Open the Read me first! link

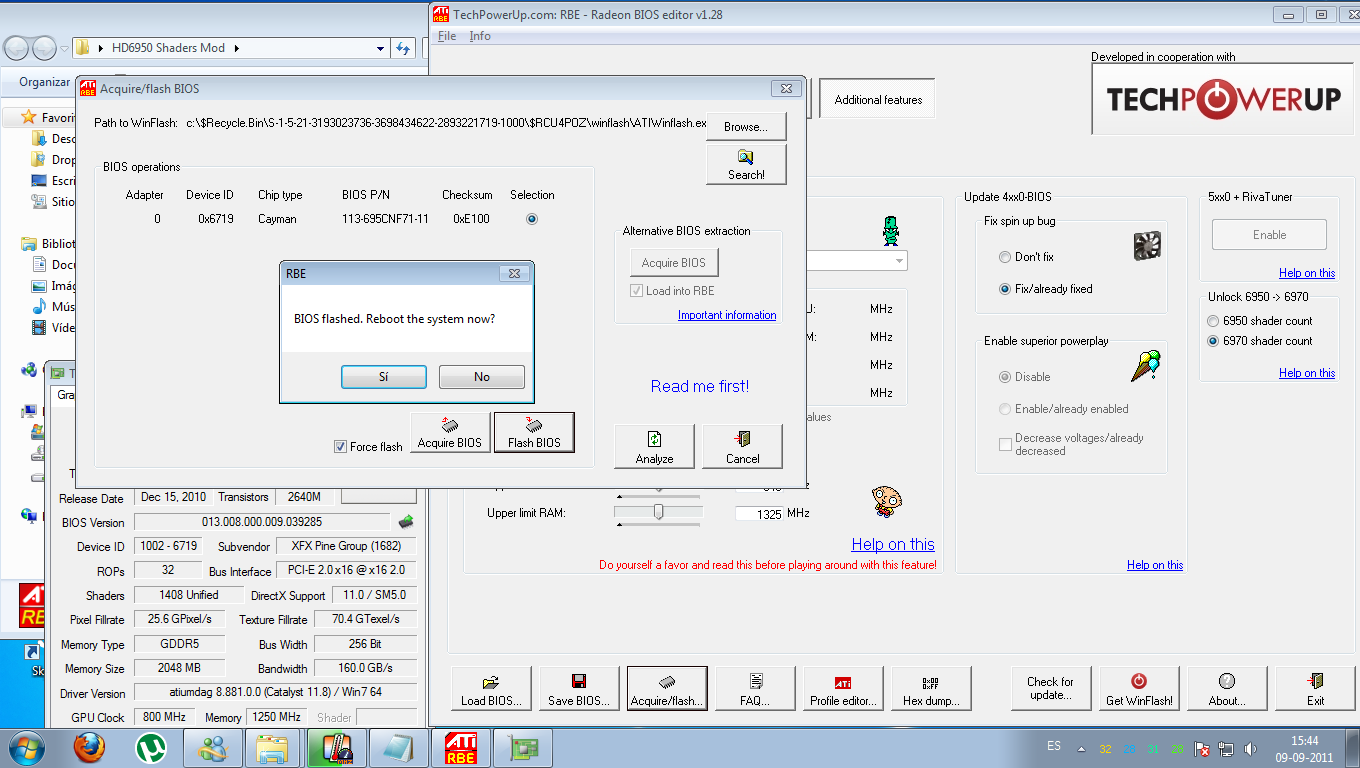tap(699, 386)
